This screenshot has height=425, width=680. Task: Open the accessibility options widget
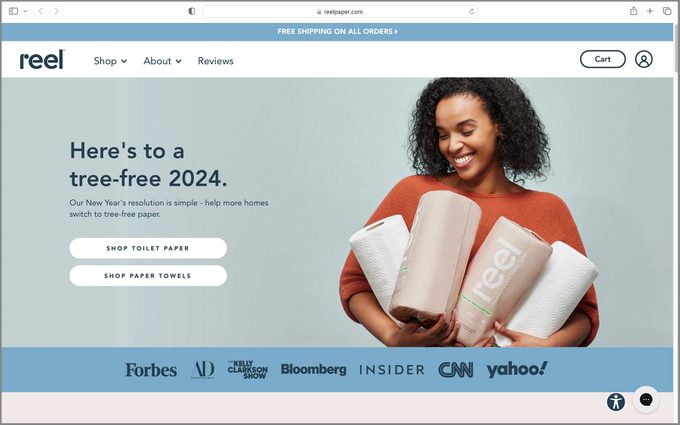616,402
